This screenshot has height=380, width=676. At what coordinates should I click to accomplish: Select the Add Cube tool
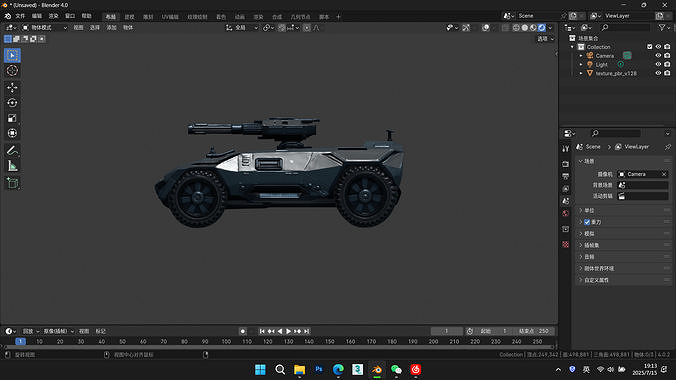(12, 183)
